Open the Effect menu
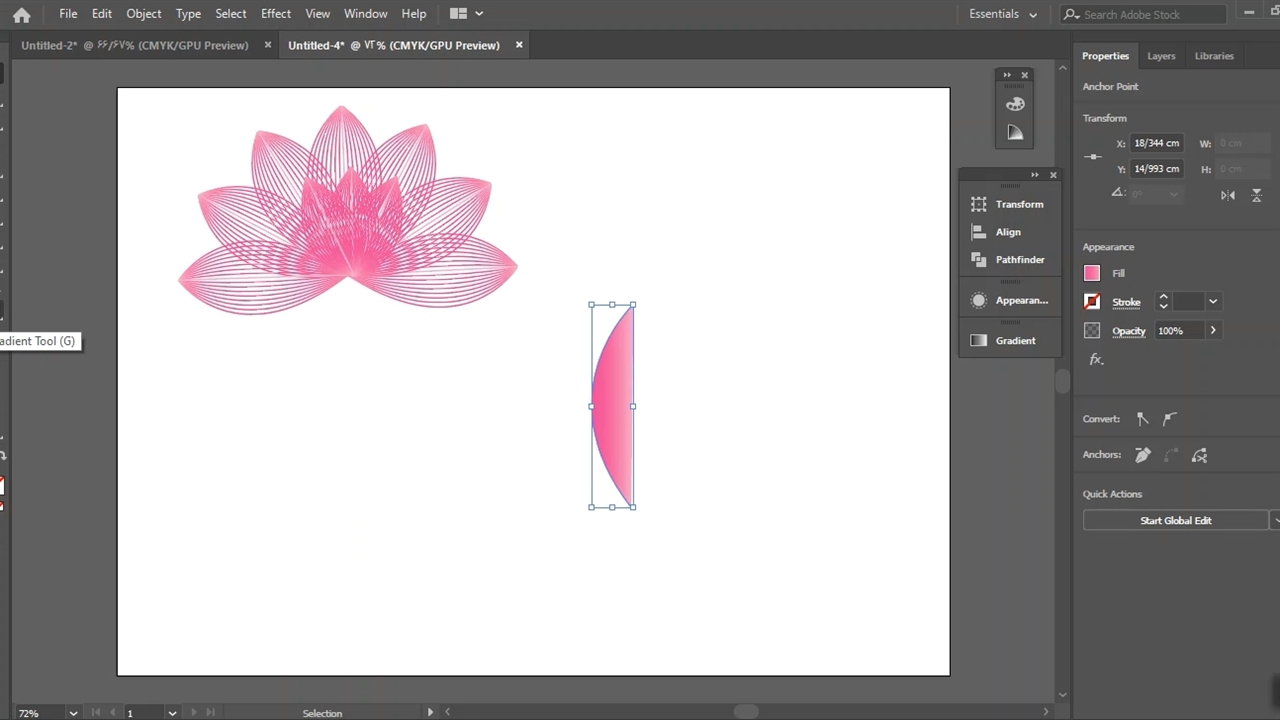The width and height of the screenshot is (1280, 720). click(275, 14)
